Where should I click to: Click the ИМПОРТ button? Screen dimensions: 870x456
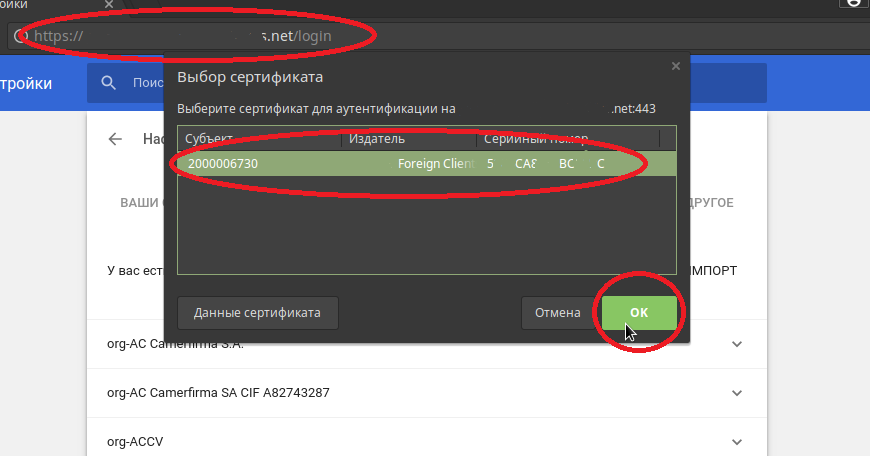tap(714, 271)
